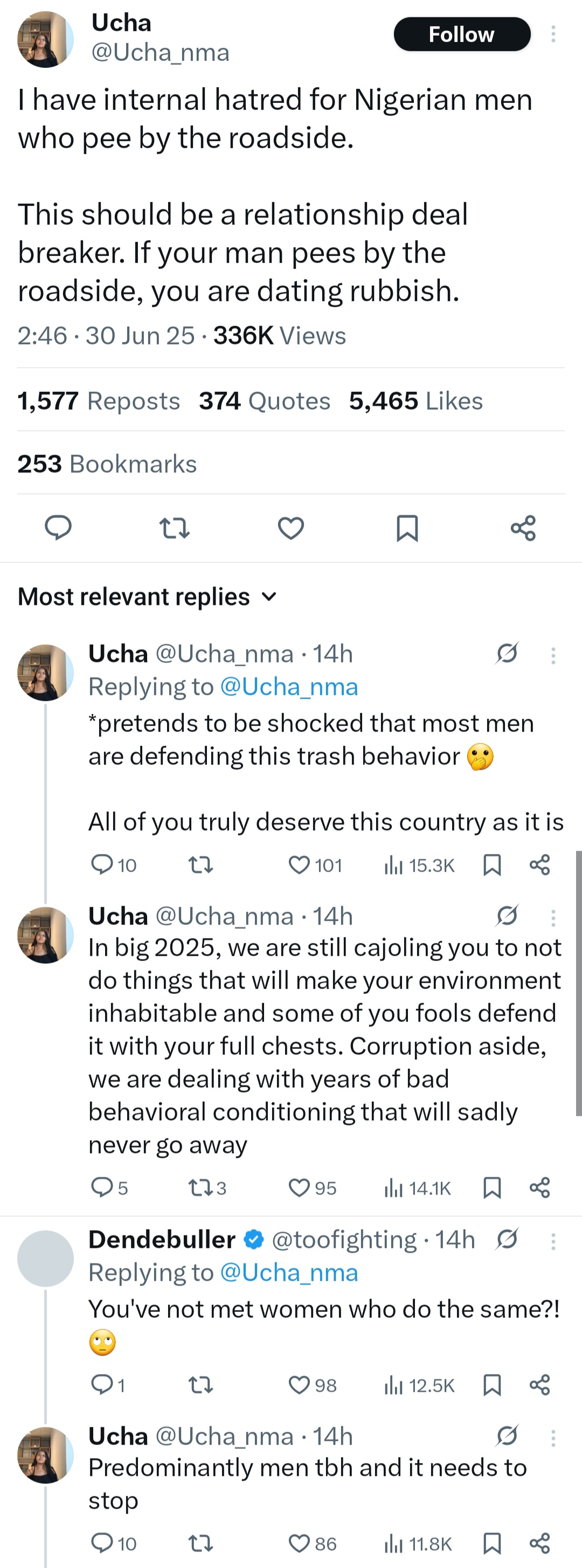The height and width of the screenshot is (1568, 582).
Task: Open Grok icon on Dendebuller's reply
Action: click(x=507, y=1239)
